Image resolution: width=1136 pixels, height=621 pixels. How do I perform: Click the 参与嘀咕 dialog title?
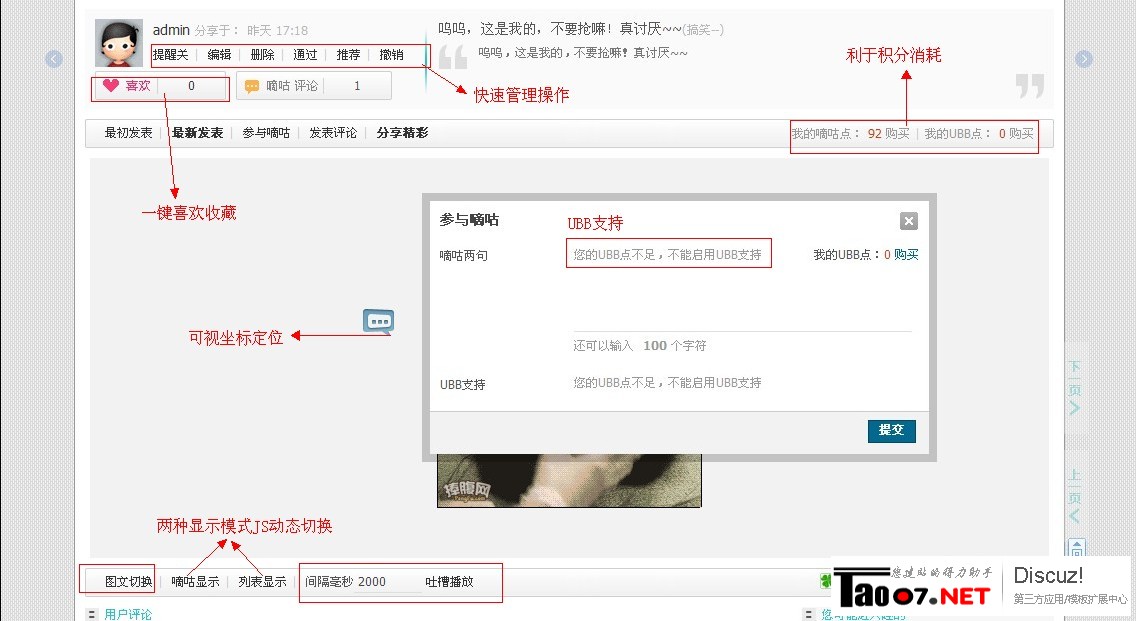point(469,220)
